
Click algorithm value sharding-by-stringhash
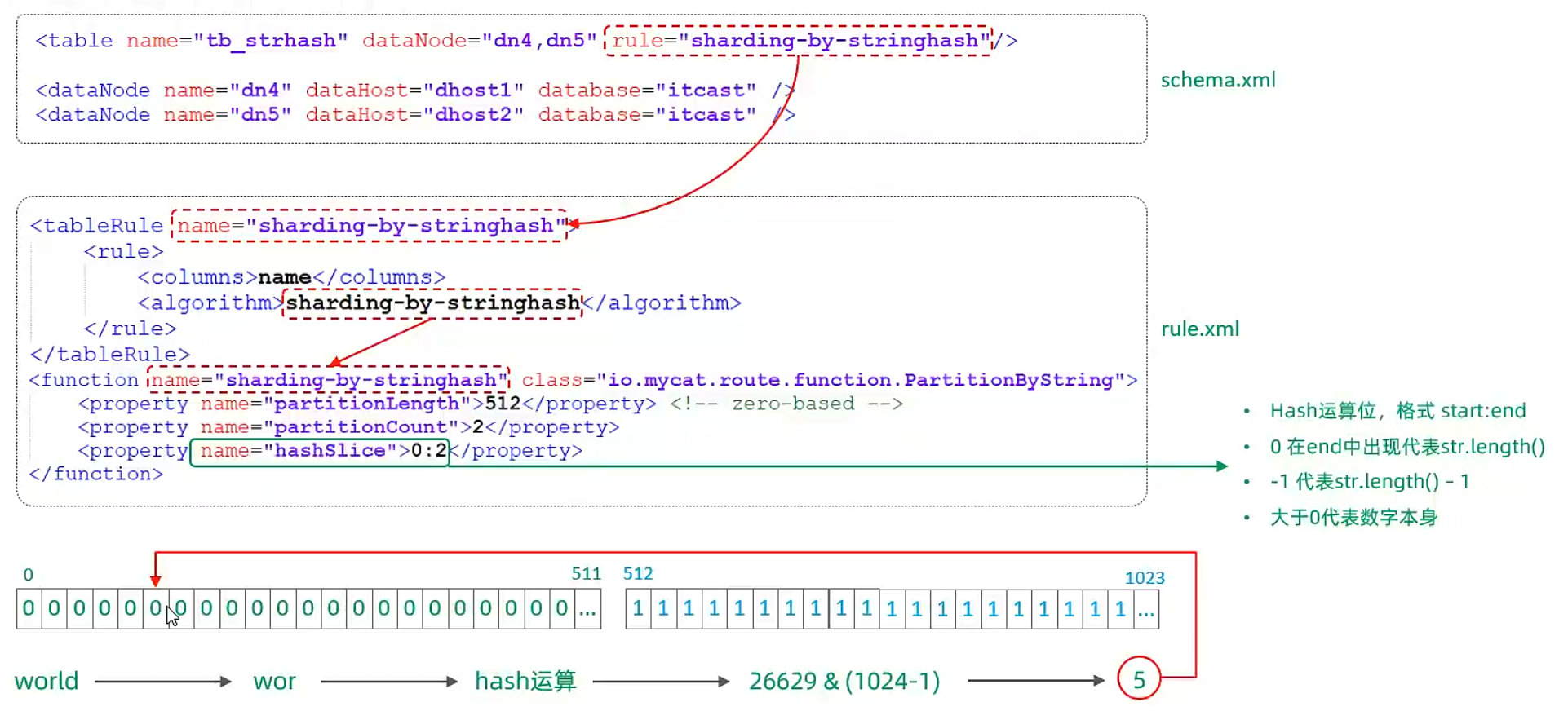click(x=432, y=303)
